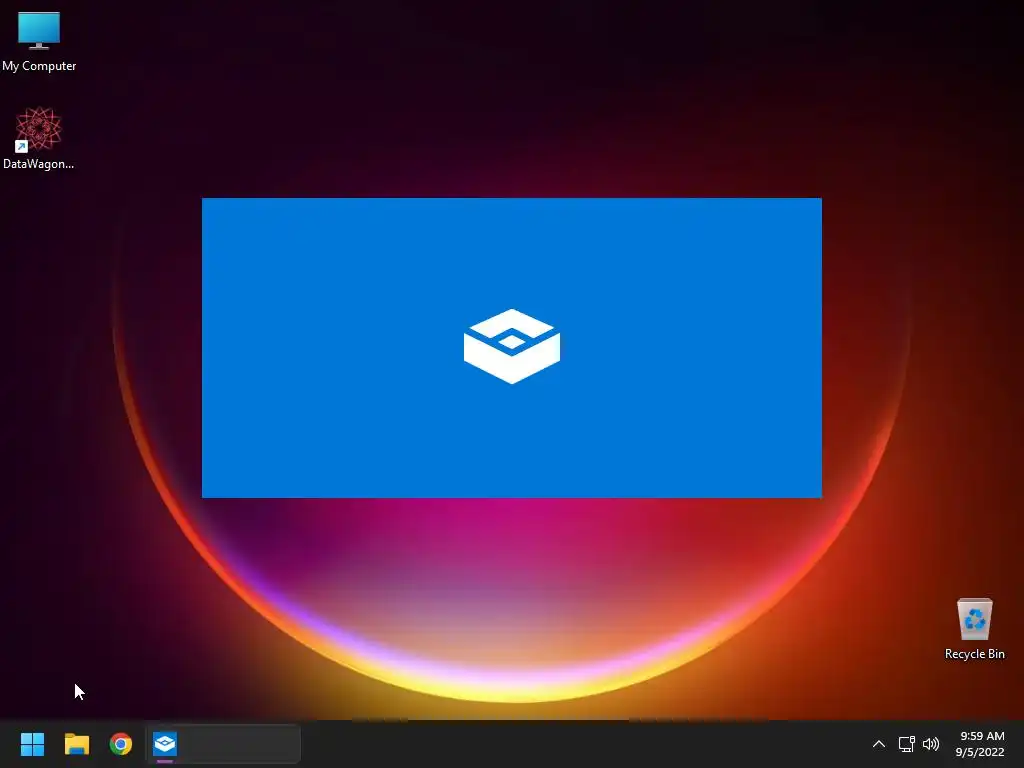Launch Google Chrome from the taskbar
Image resolution: width=1024 pixels, height=768 pixels.
pyautogui.click(x=121, y=744)
